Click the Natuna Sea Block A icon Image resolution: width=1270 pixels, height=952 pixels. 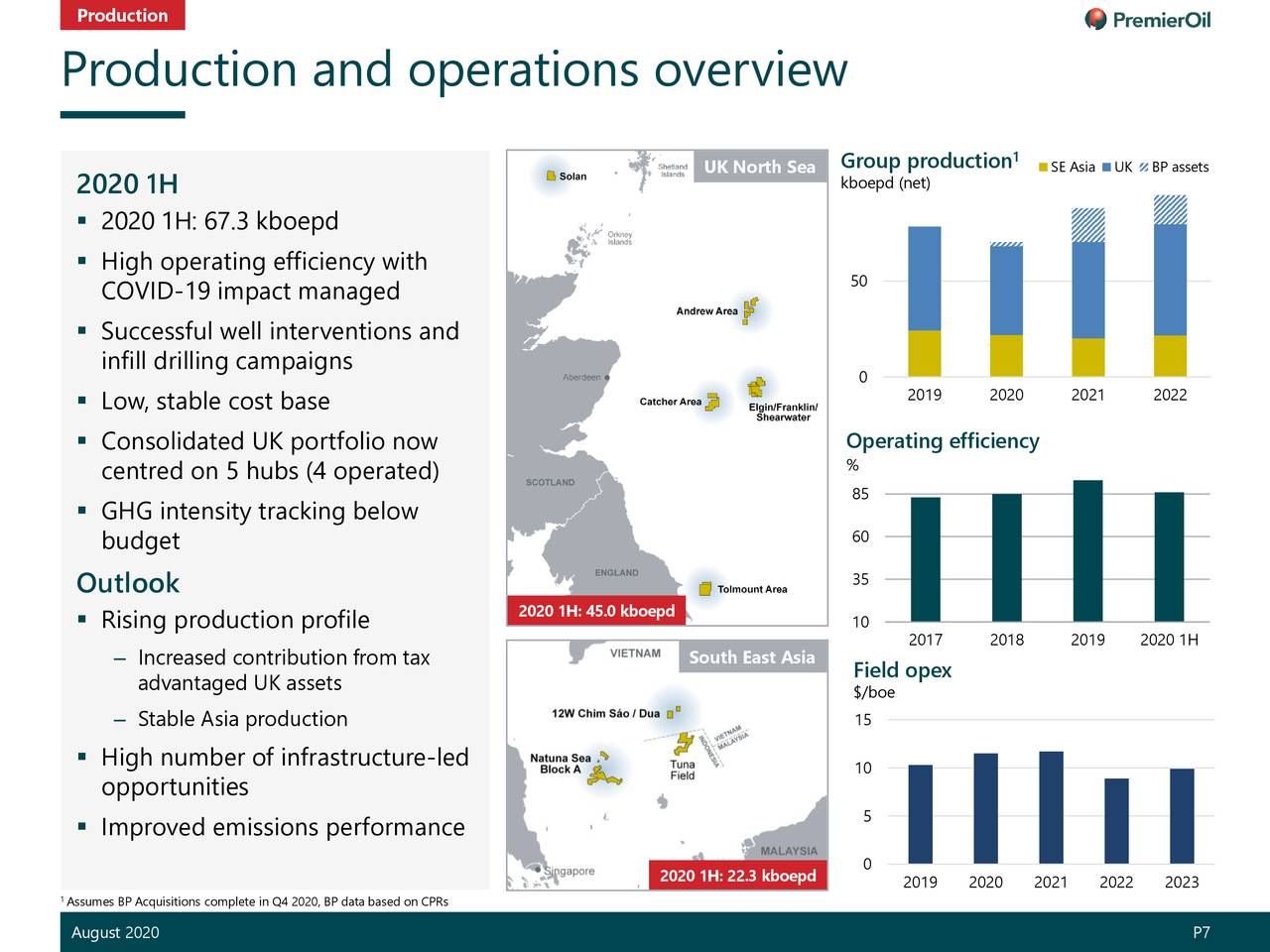[601, 775]
